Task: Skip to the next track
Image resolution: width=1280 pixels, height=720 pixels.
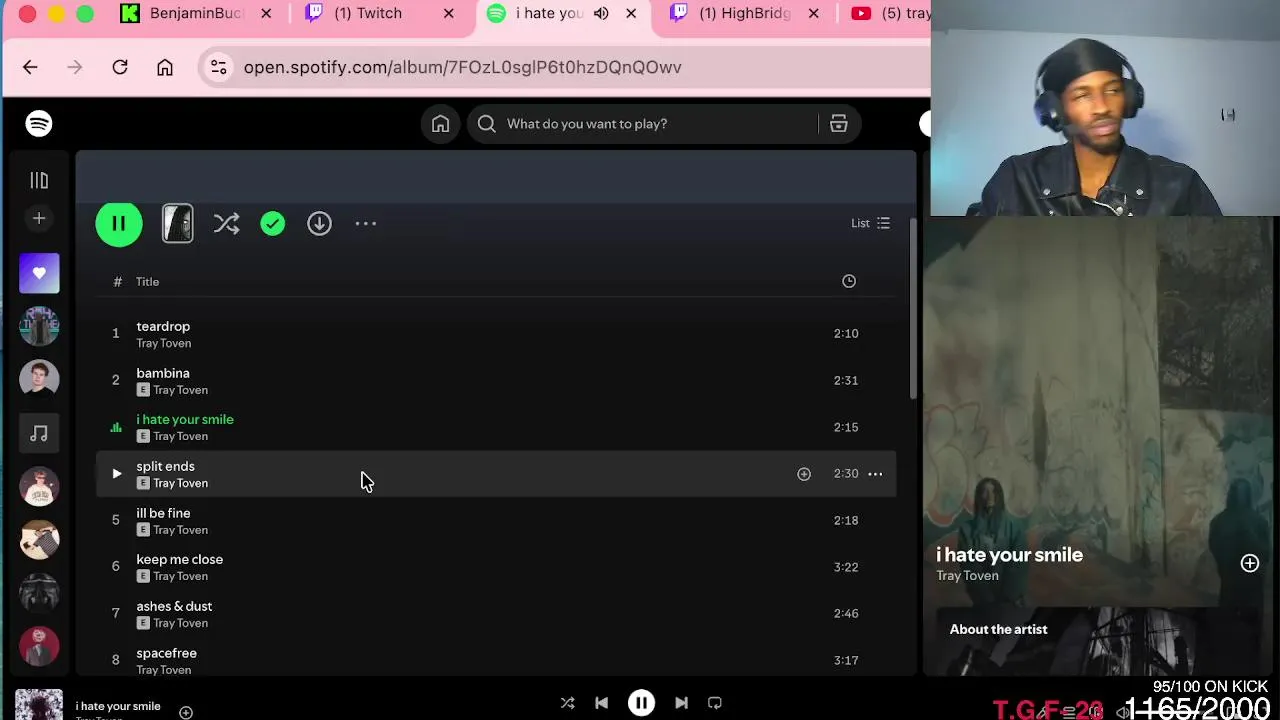Action: 681,703
